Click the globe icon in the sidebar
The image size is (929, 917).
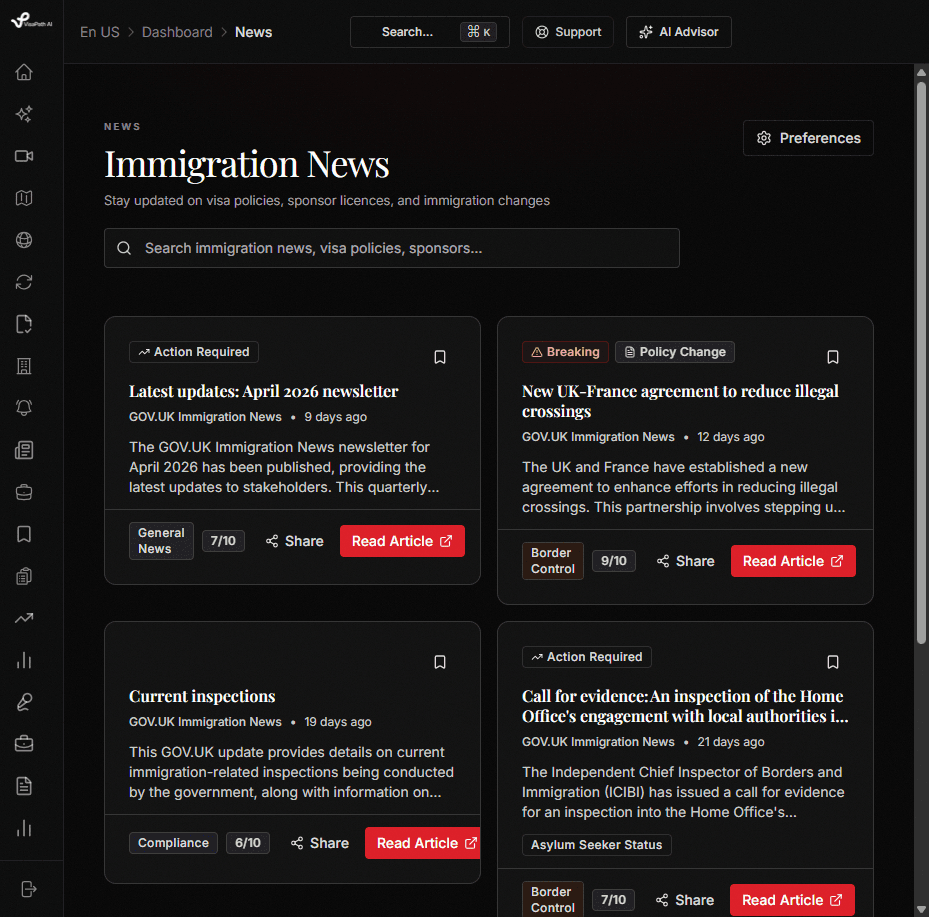pyautogui.click(x=24, y=240)
